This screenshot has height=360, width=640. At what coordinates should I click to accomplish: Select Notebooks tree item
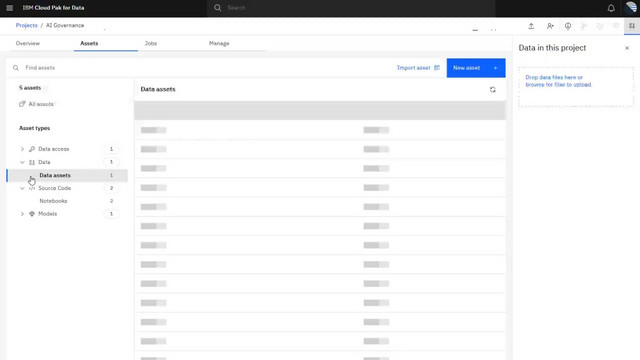[53, 201]
